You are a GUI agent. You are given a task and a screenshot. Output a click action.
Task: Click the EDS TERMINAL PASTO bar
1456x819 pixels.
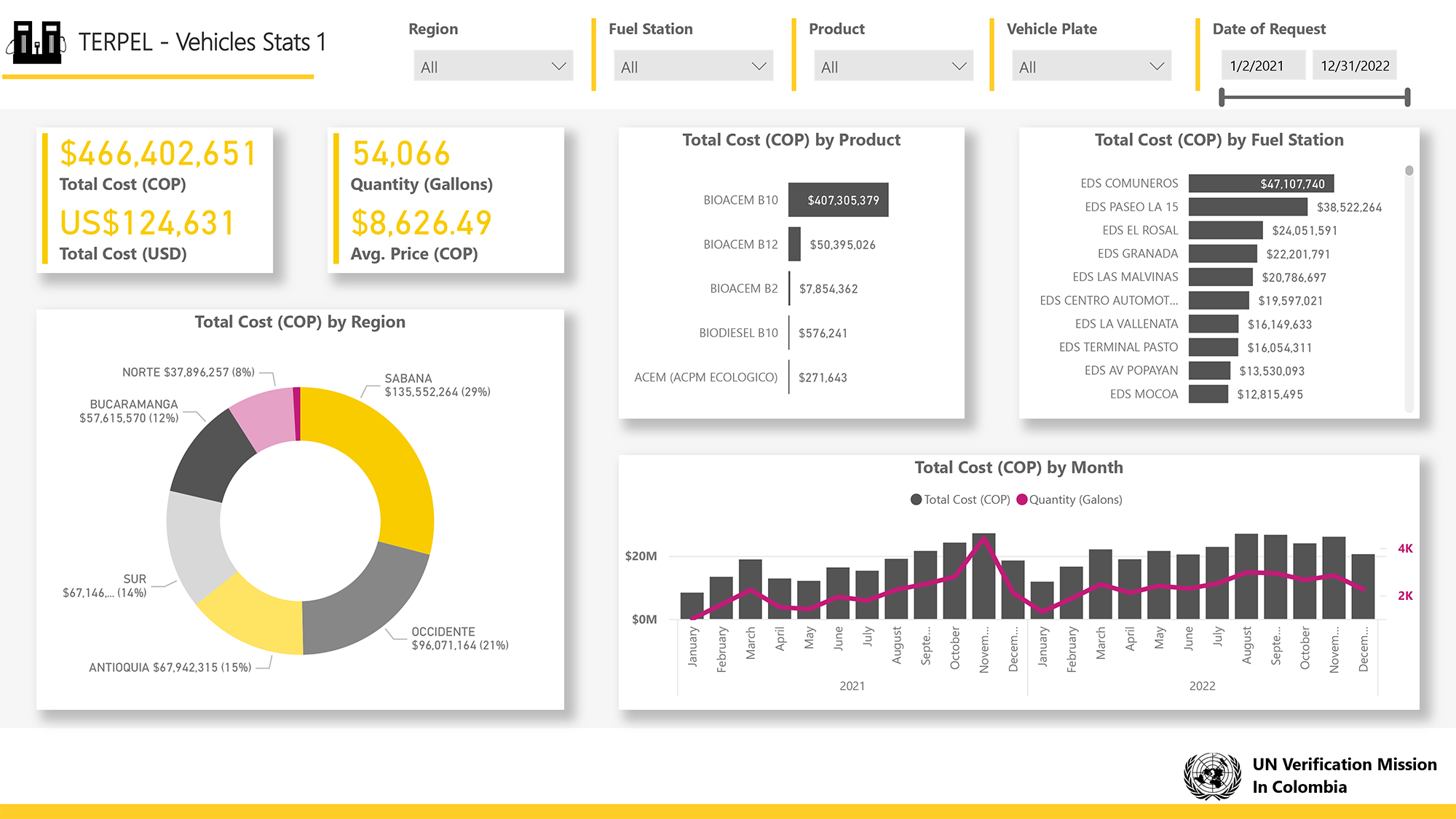[1214, 347]
